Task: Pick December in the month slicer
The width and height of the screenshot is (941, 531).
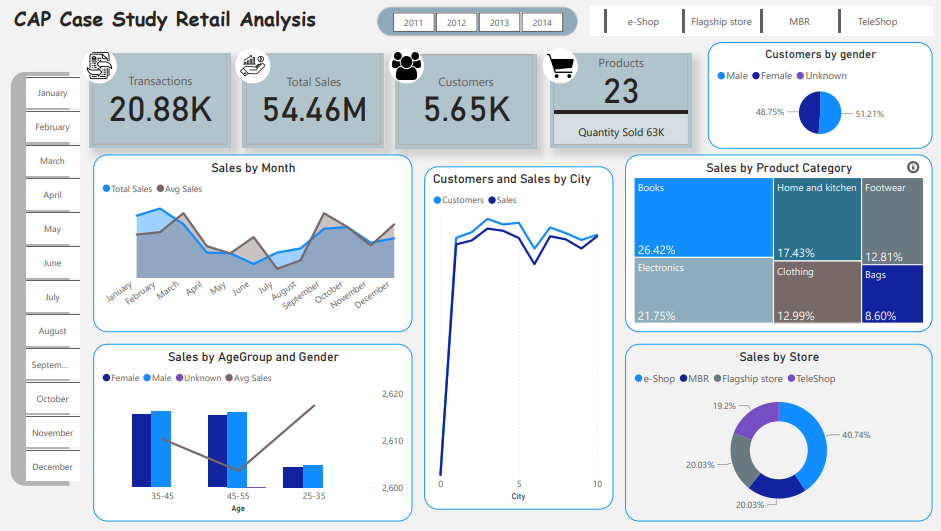Action: tap(52, 467)
